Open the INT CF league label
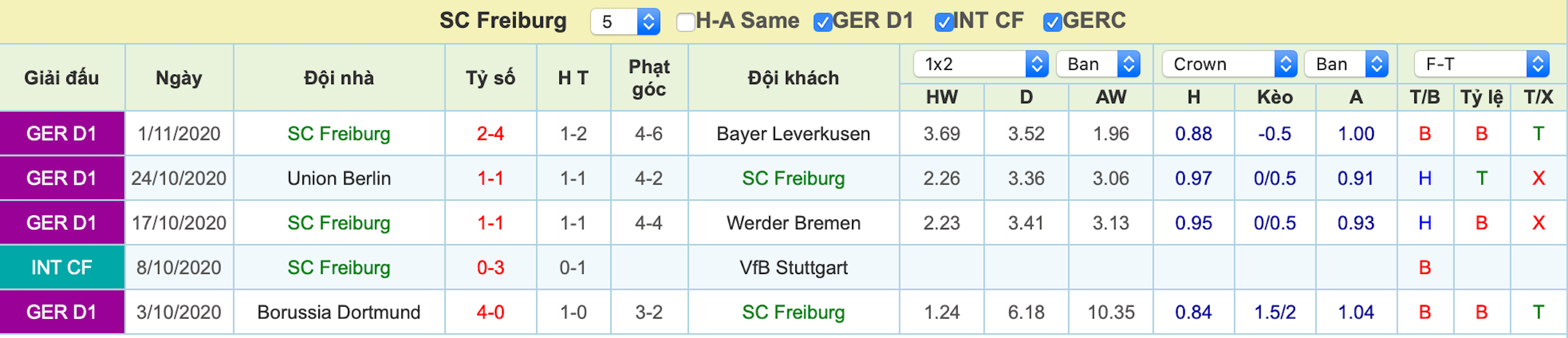 pyautogui.click(x=62, y=268)
